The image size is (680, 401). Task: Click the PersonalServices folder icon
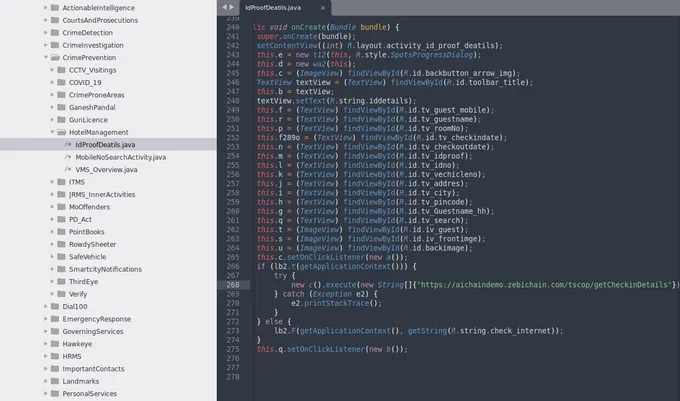55,394
